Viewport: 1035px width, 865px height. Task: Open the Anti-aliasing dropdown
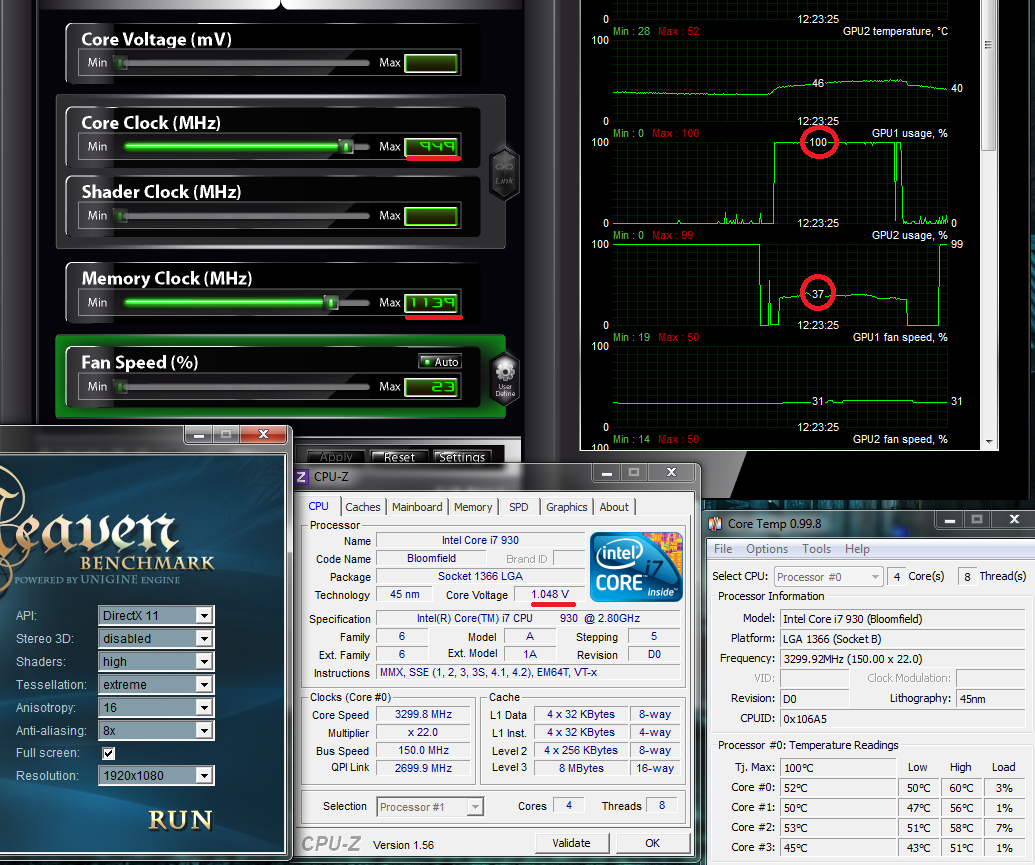[156, 730]
